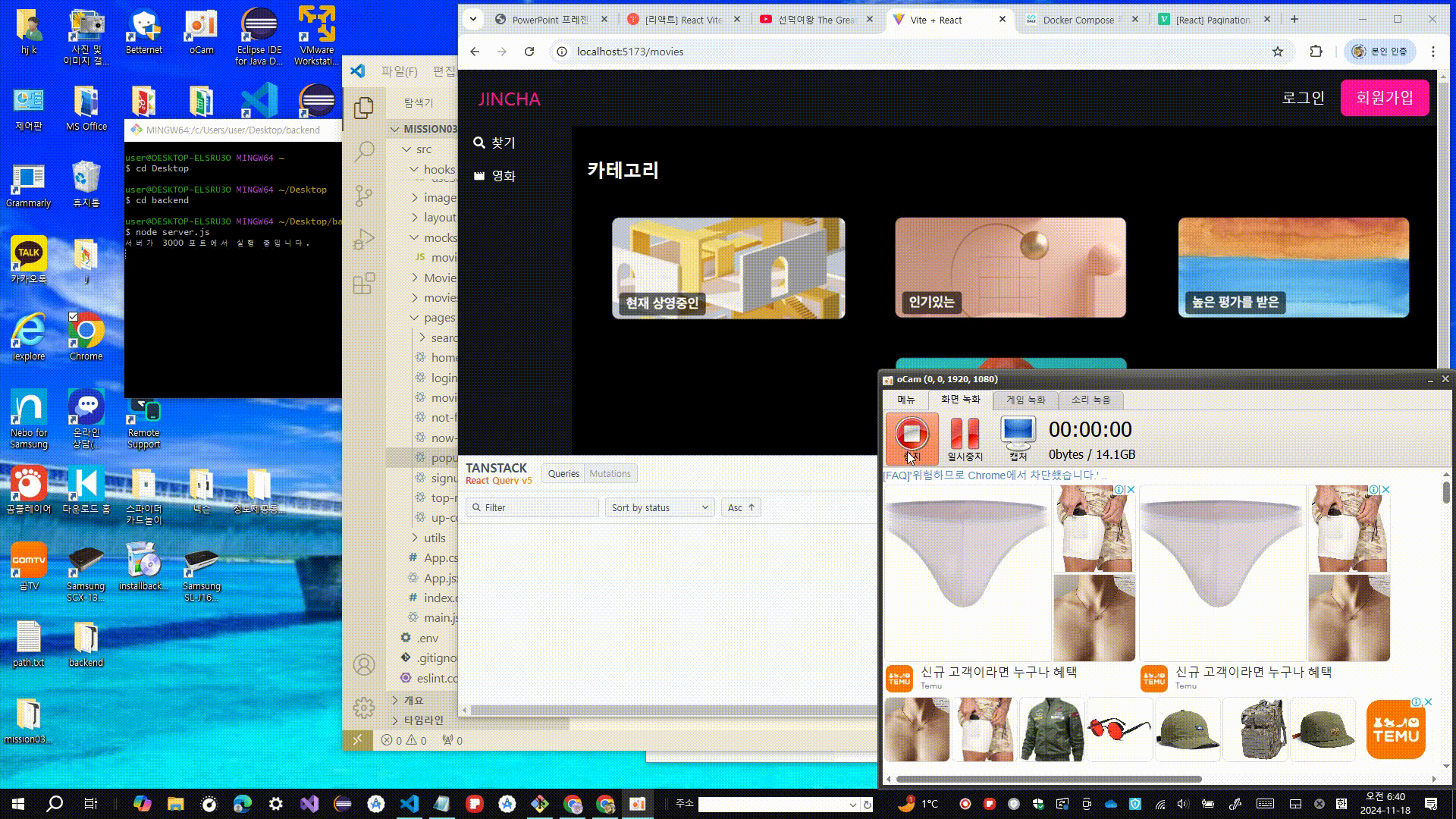The image size is (1456, 819).
Task: Open VS Code Extensions icon
Action: 364,284
